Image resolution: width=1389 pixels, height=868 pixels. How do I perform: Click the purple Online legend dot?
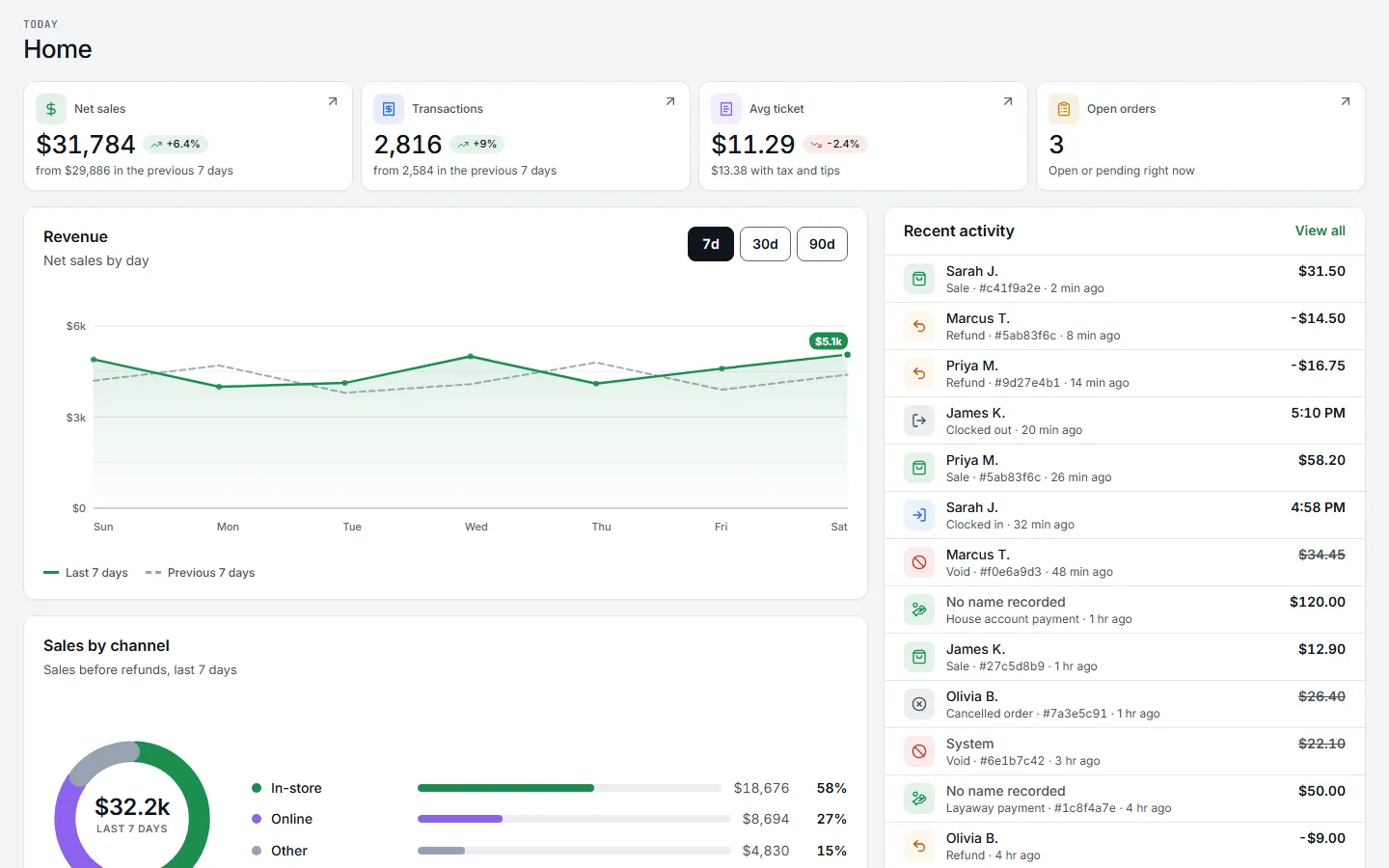coord(257,819)
